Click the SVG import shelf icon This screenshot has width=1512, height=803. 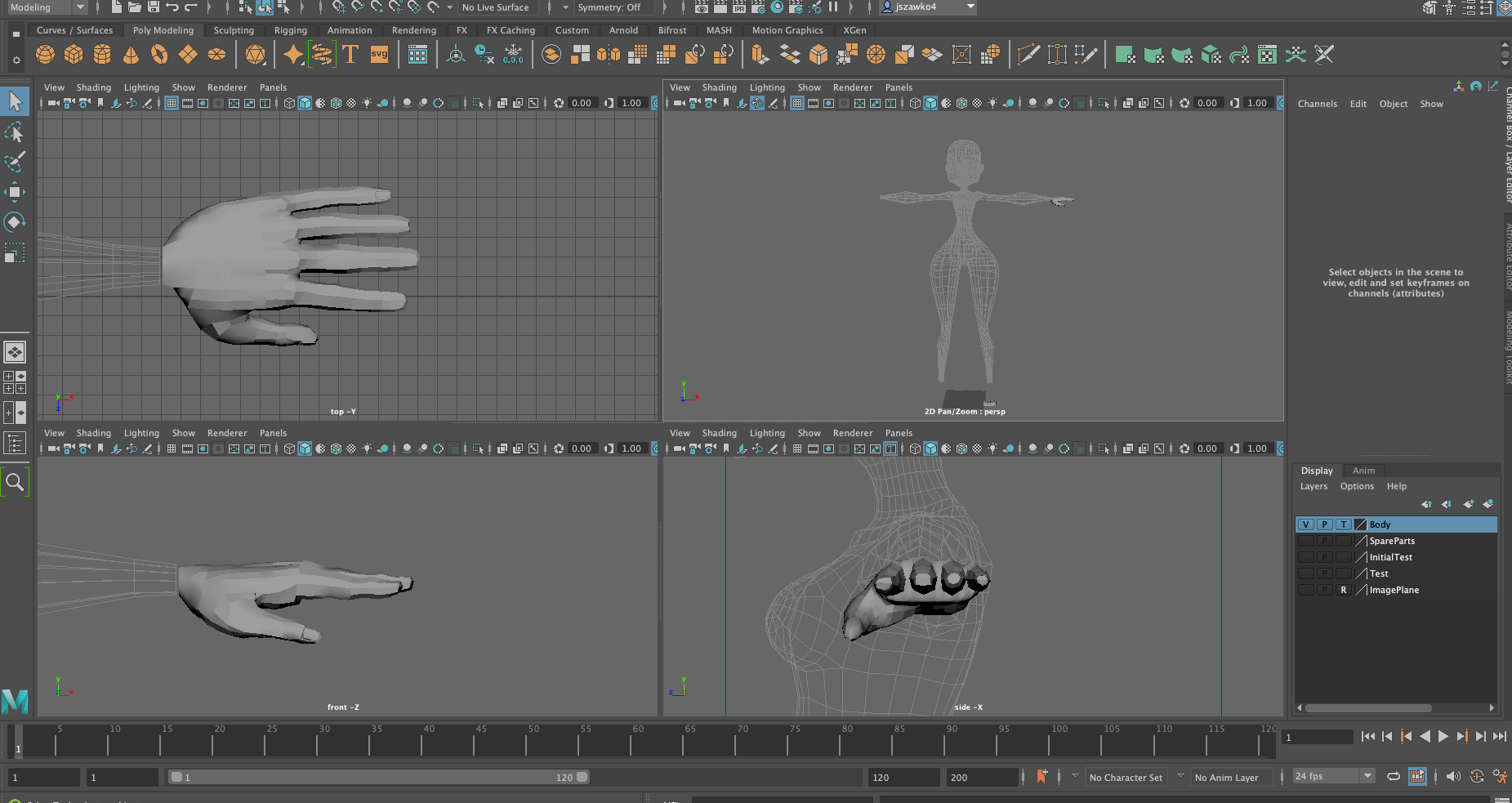coord(379,55)
